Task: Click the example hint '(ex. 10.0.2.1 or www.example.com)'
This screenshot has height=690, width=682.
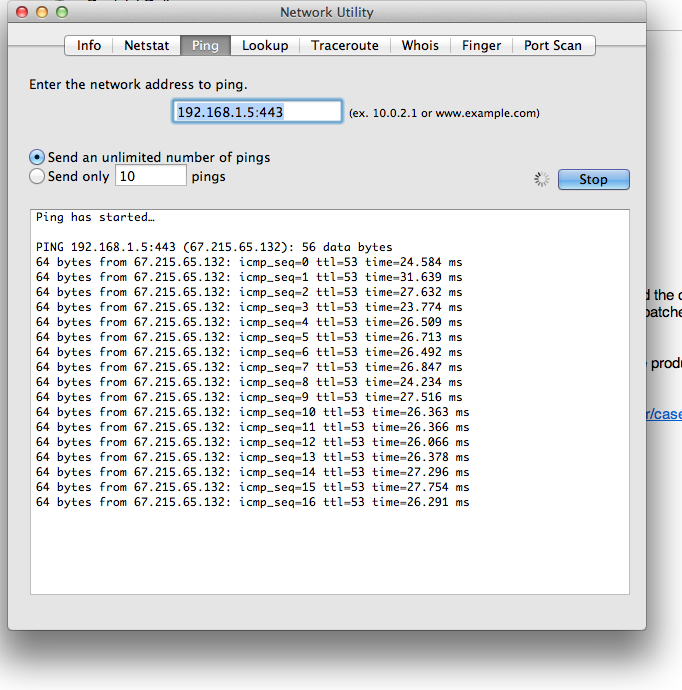Action: [x=444, y=113]
